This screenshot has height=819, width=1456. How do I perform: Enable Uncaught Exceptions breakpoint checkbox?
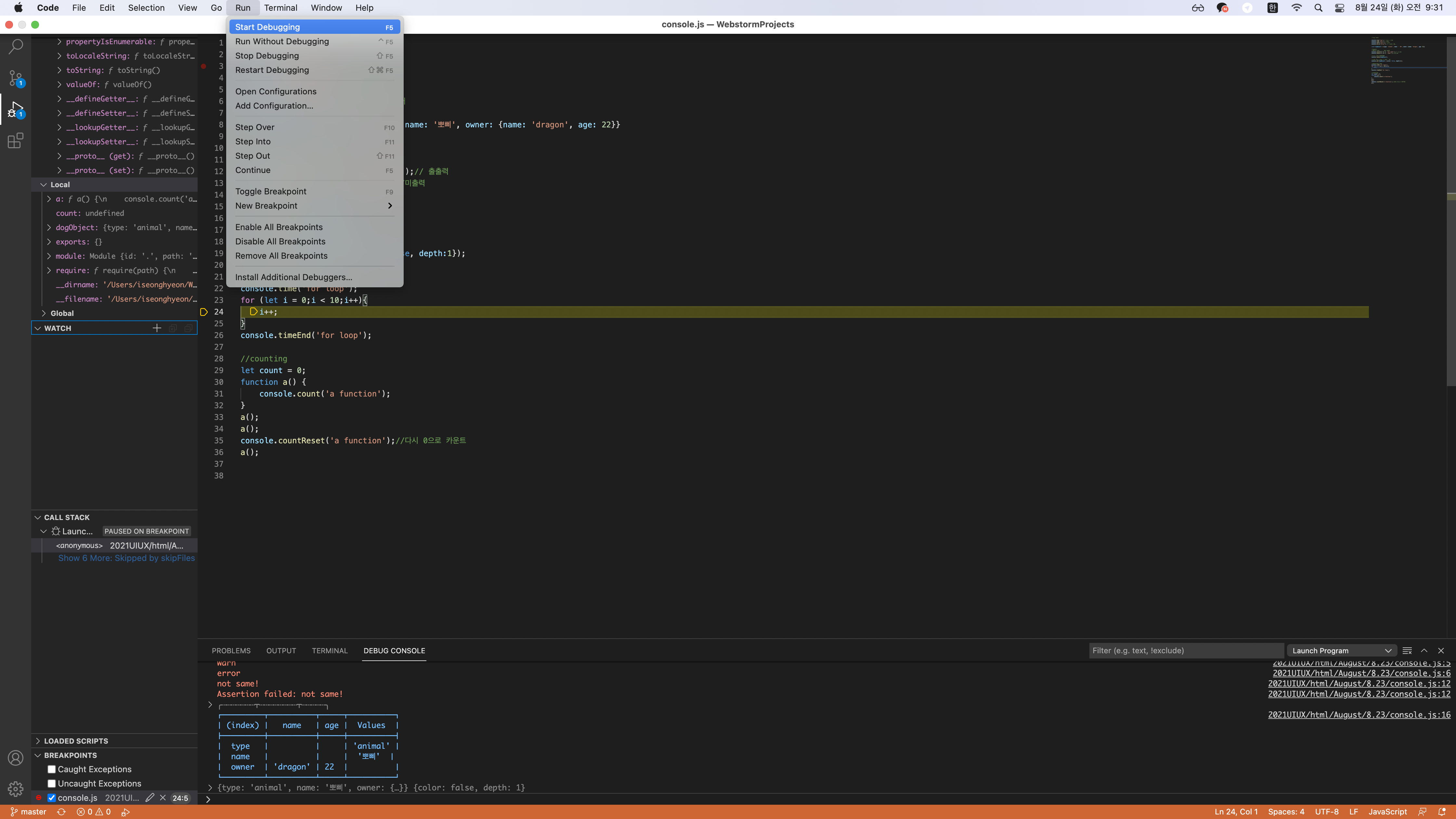[x=51, y=783]
